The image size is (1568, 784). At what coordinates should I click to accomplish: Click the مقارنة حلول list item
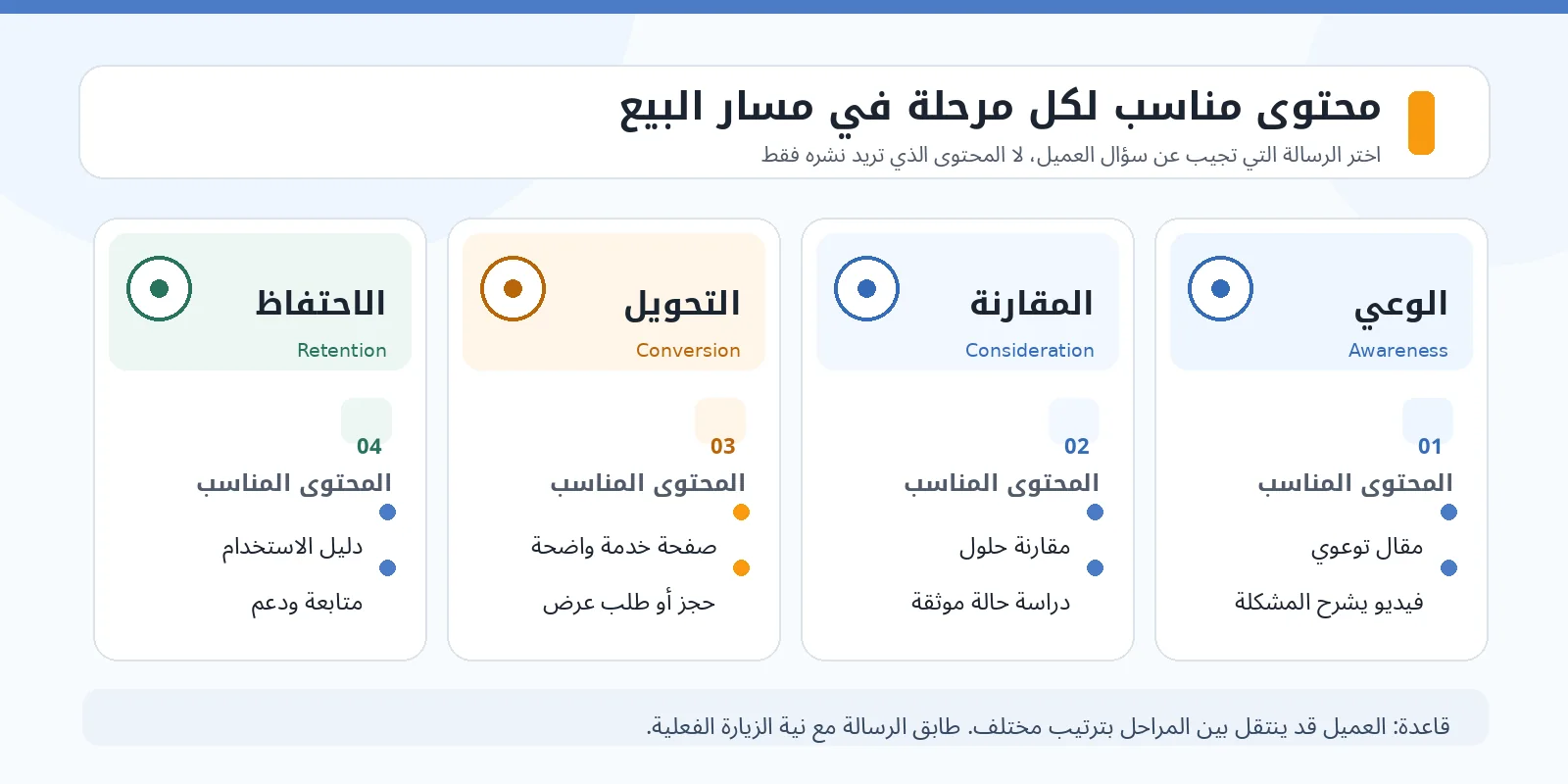[x=1014, y=547]
